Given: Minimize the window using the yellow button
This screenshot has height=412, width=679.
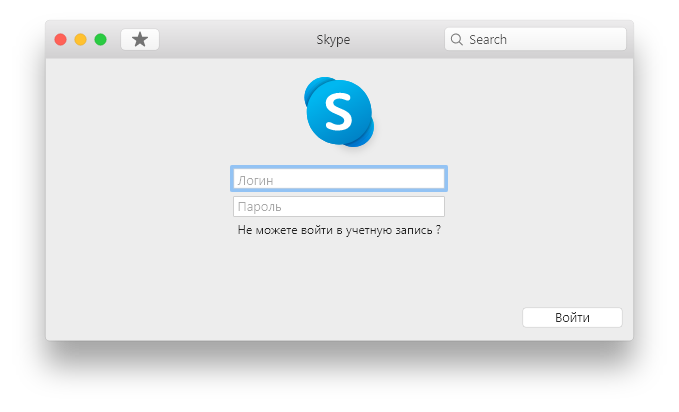Looking at the screenshot, I should [80, 39].
